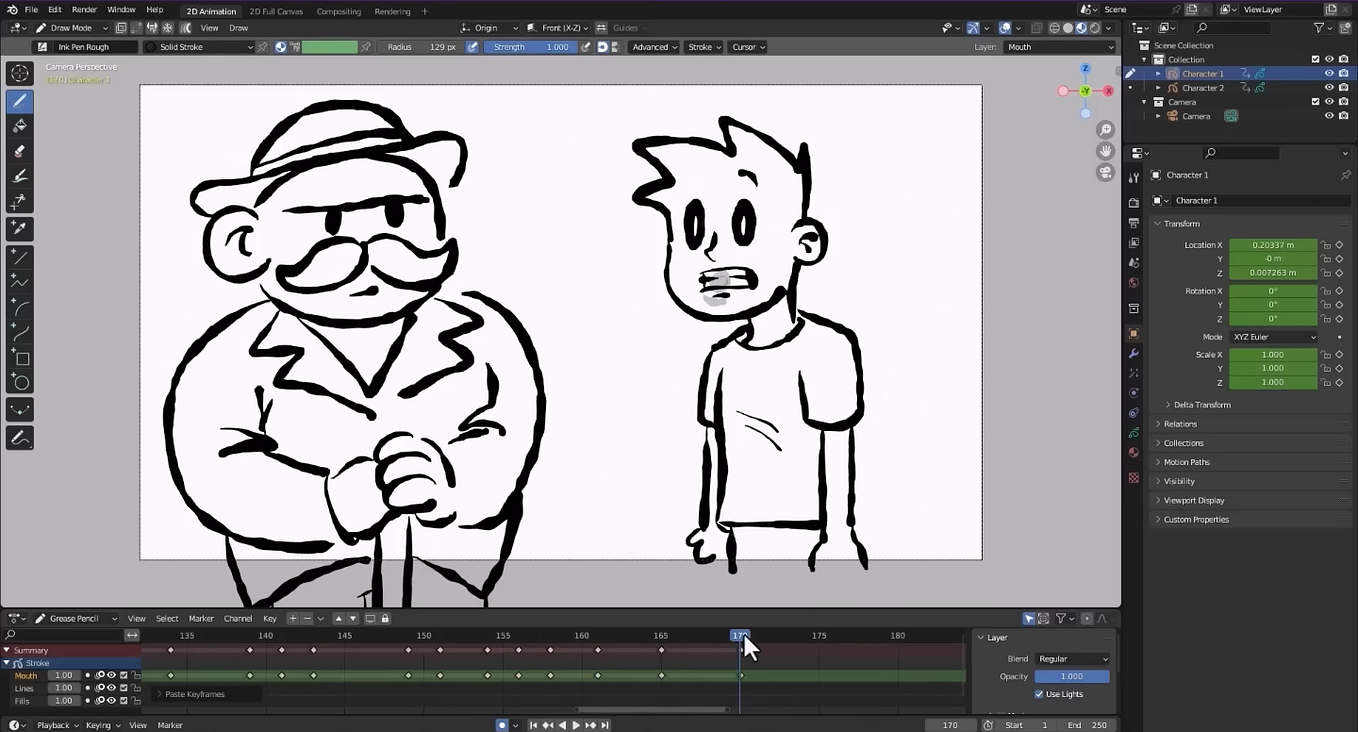Image resolution: width=1358 pixels, height=732 pixels.
Task: Select the Line drawing tool
Action: [20, 257]
